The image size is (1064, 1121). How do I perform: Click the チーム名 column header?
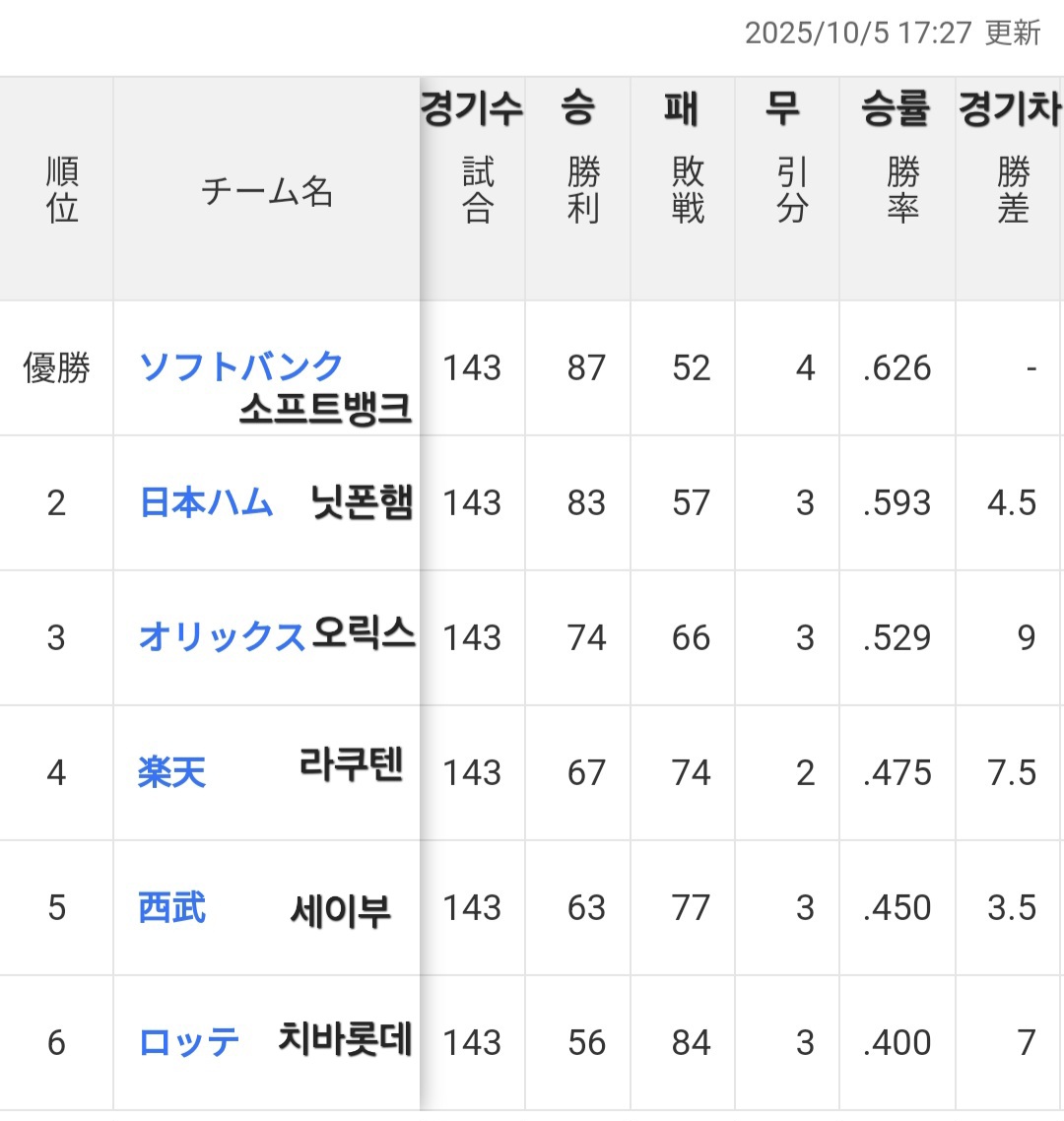coord(267,191)
